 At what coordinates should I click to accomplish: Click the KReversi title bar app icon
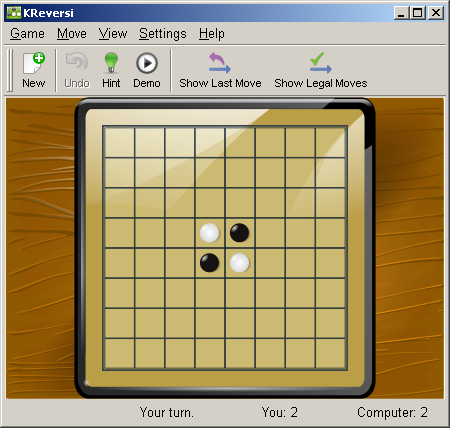tap(14, 13)
